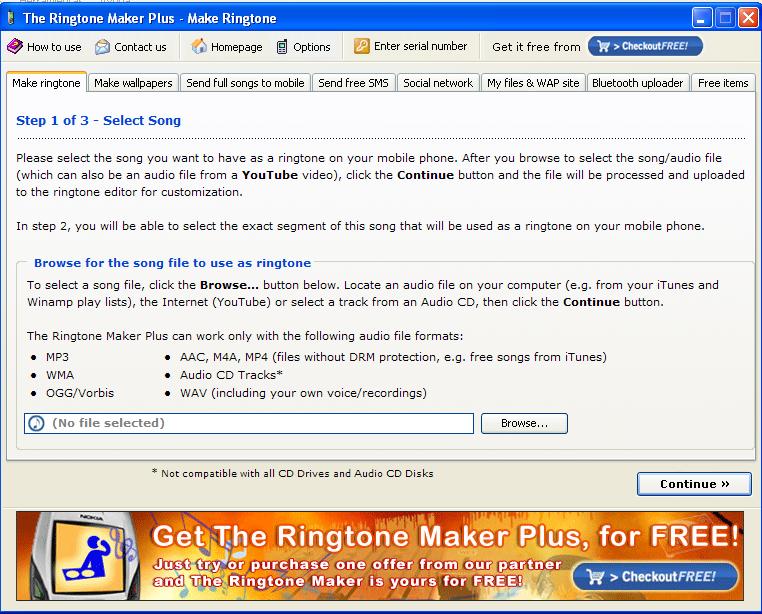Viewport: 762px width, 614px height.
Task: Choose Enter serial number
Action: [x=411, y=46]
